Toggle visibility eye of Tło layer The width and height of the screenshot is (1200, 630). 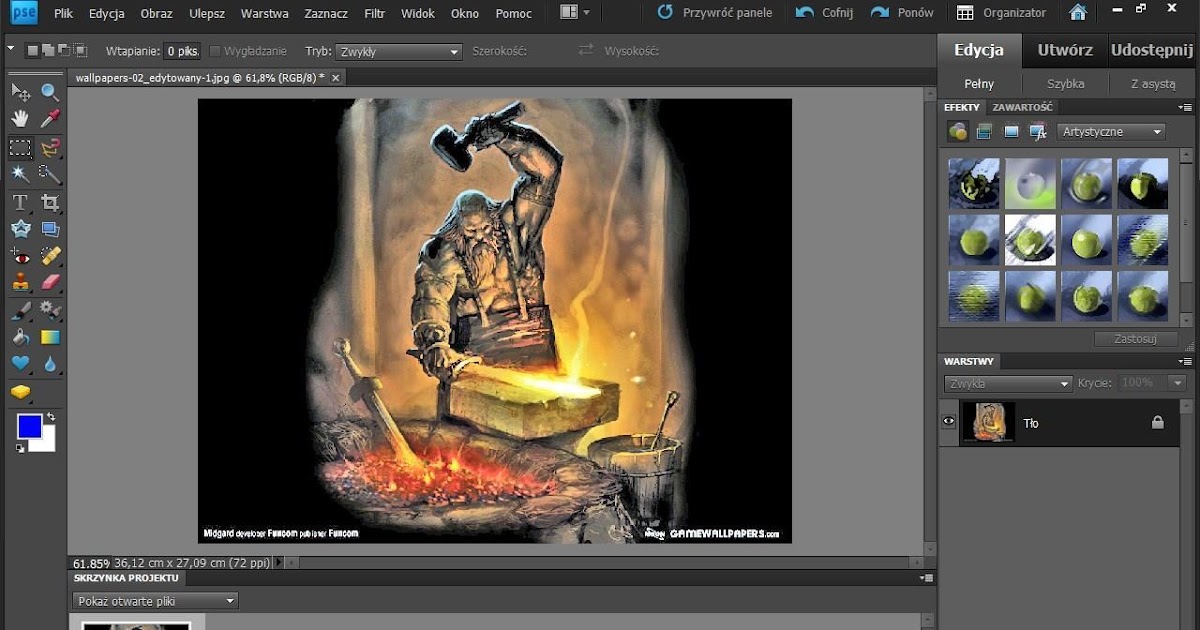point(949,422)
